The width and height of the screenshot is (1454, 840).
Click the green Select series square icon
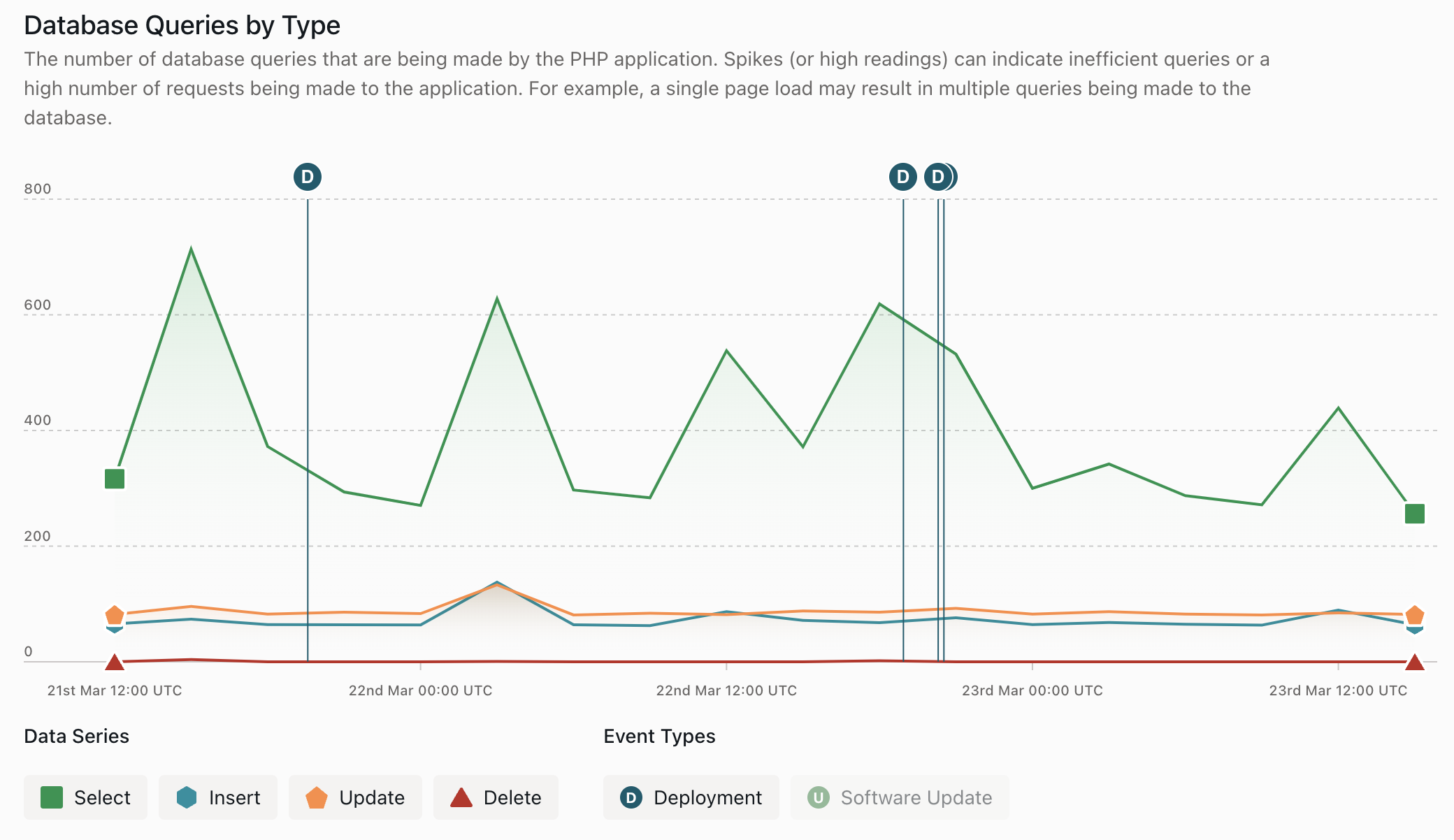(x=52, y=797)
